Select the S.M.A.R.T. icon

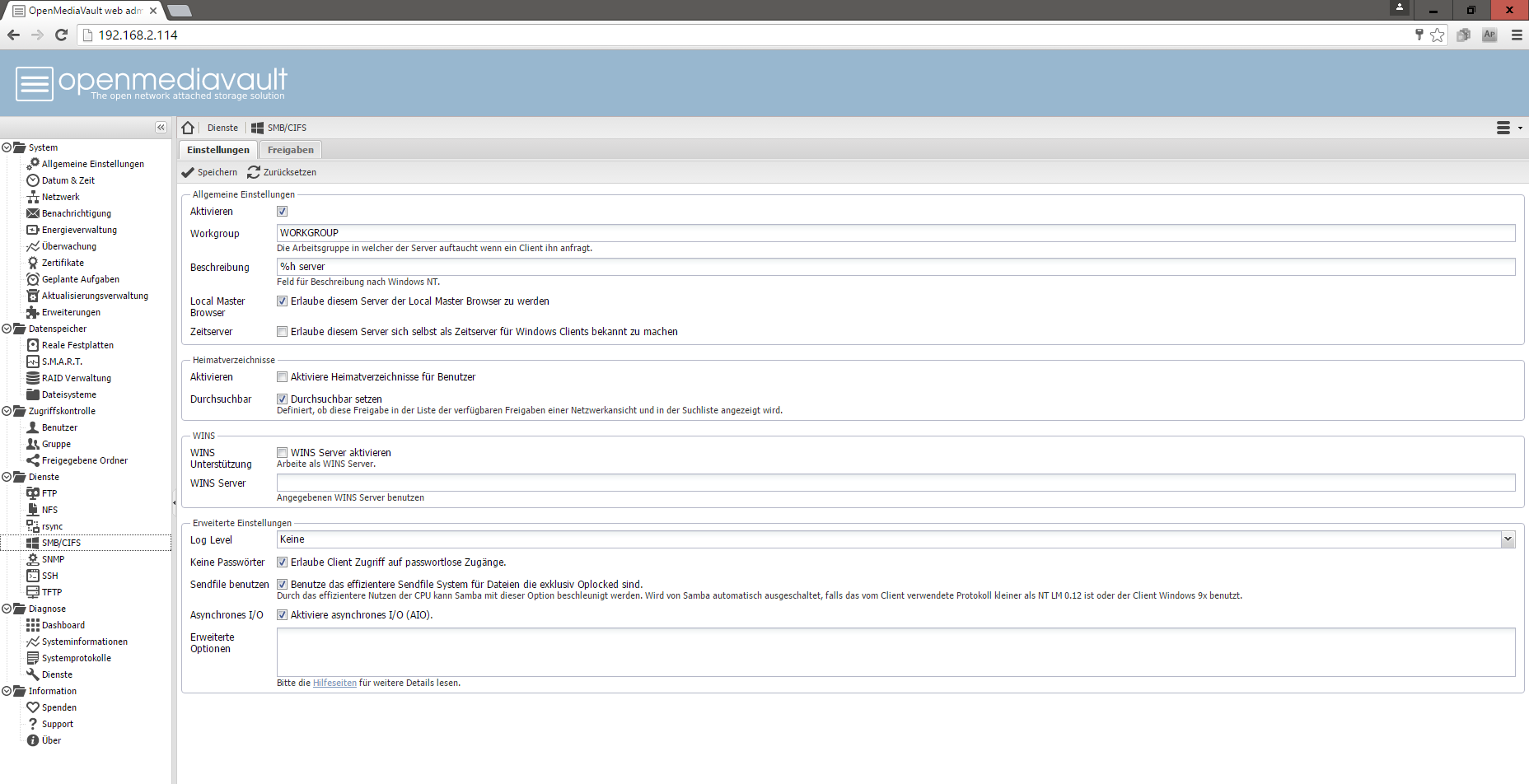pos(33,362)
